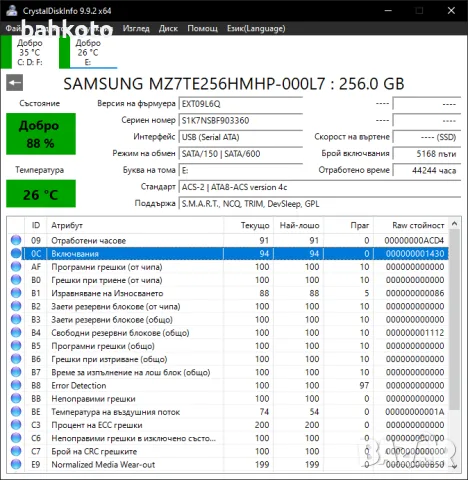This screenshot has width=468, height=480.
Task: Click attribute name Error Detection
Action: click(79, 385)
